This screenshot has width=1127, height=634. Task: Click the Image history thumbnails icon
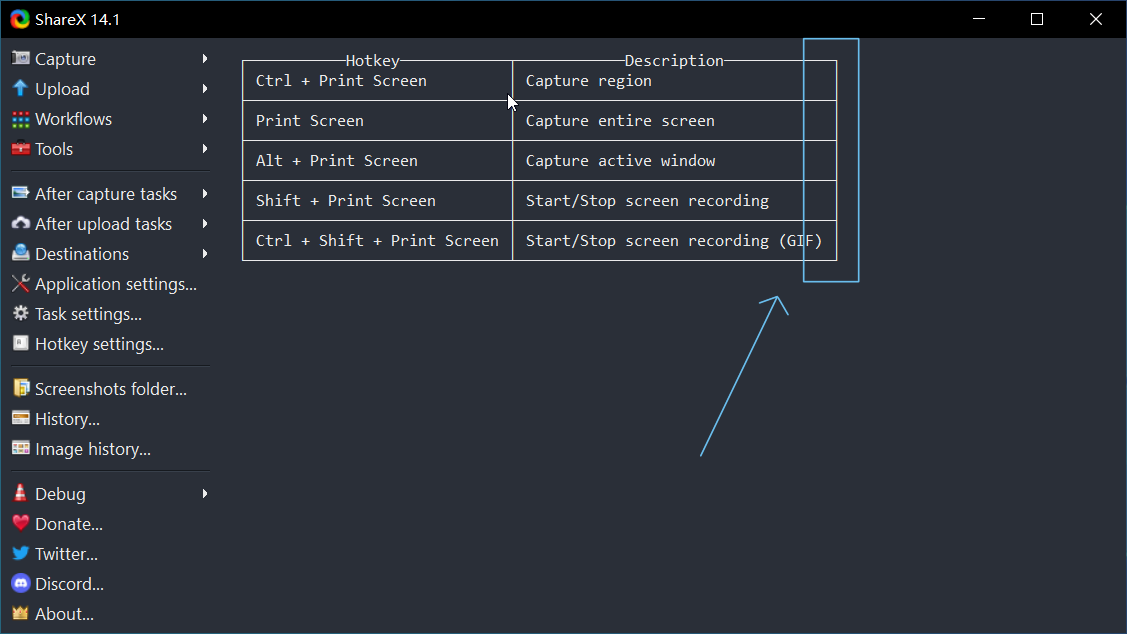click(19, 448)
